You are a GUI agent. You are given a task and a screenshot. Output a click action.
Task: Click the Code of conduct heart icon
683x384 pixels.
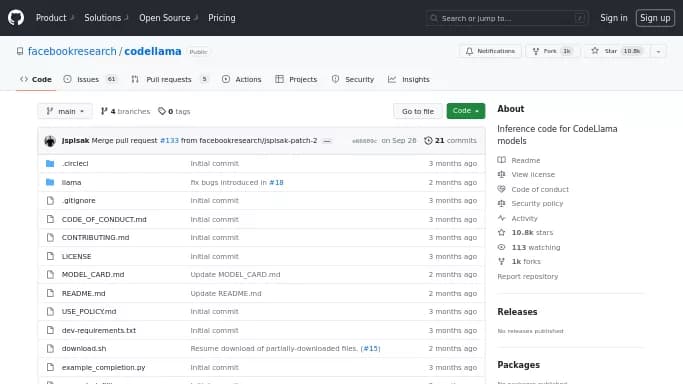click(x=501, y=189)
